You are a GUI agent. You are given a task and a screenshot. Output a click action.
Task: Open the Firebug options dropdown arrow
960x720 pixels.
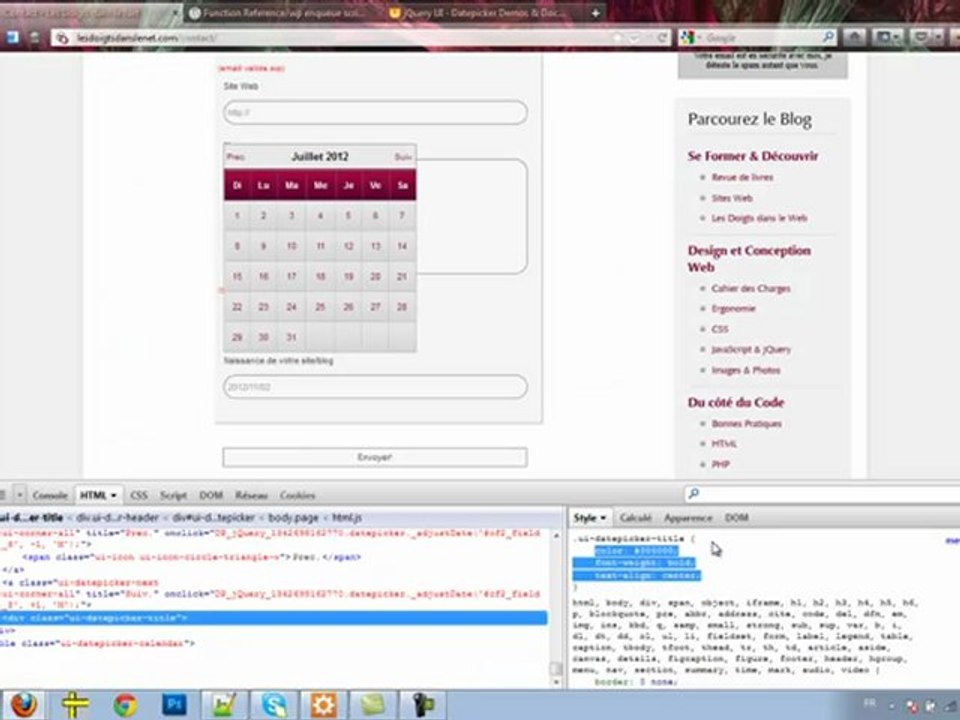[x=20, y=495]
